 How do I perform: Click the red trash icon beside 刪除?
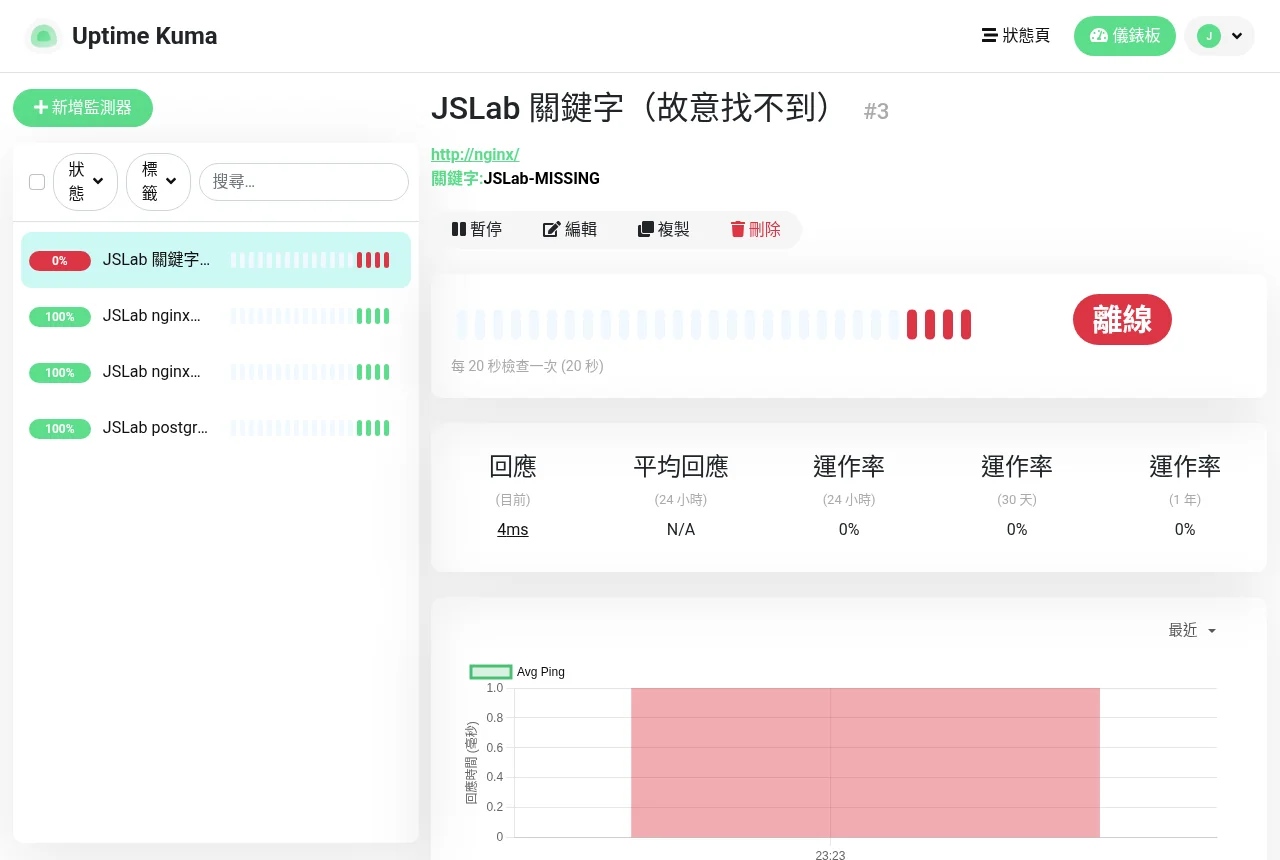pos(738,229)
